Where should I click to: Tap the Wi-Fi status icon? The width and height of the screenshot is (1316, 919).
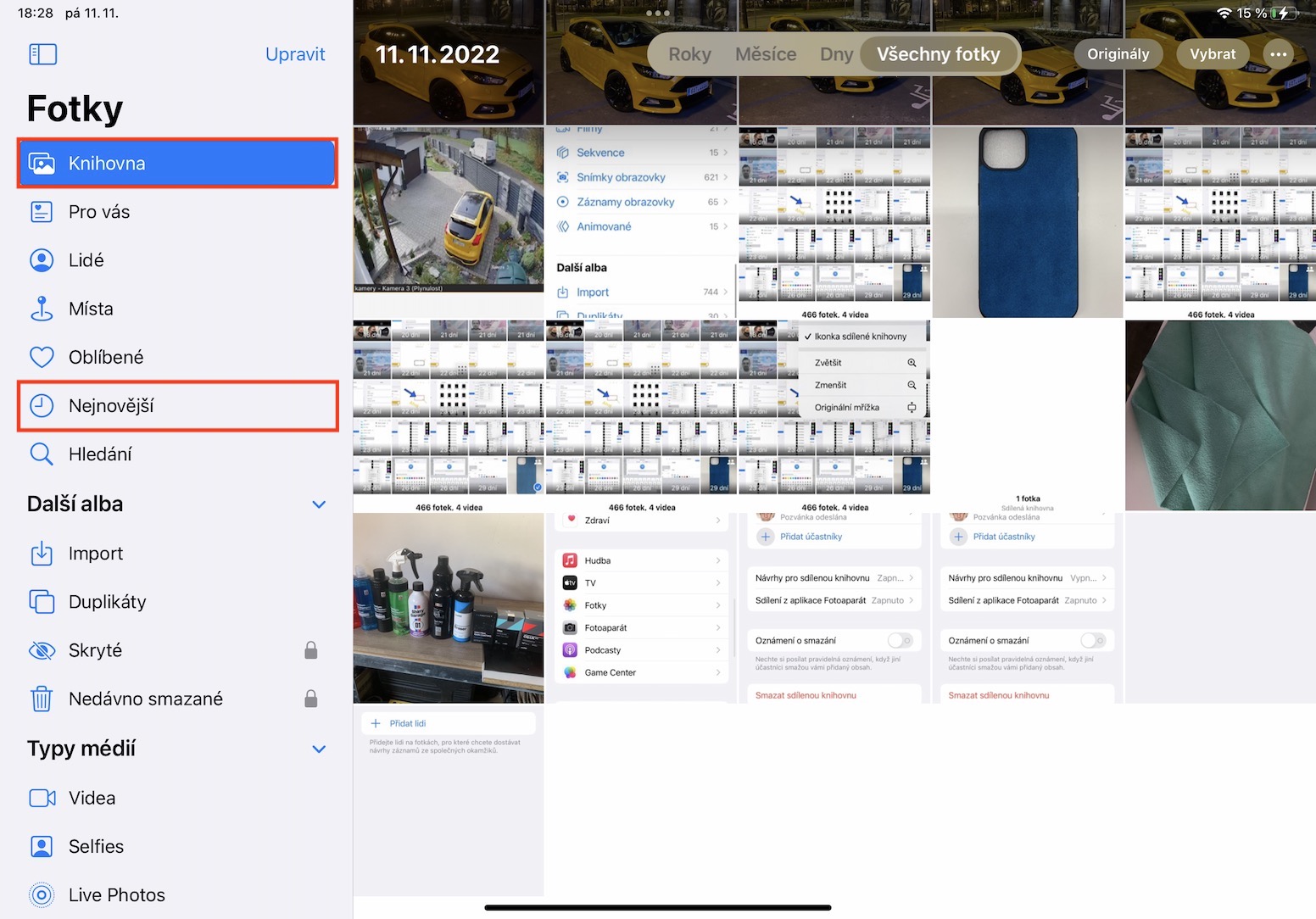[1224, 13]
